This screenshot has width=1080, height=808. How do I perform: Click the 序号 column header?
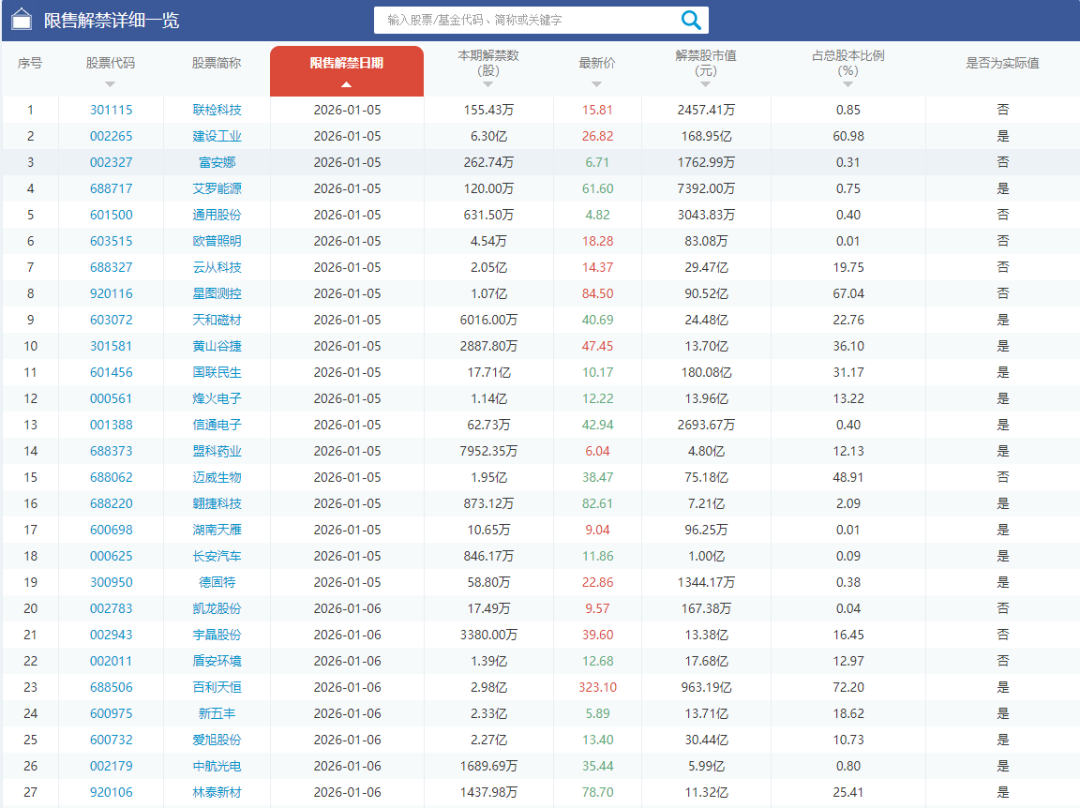tap(30, 63)
